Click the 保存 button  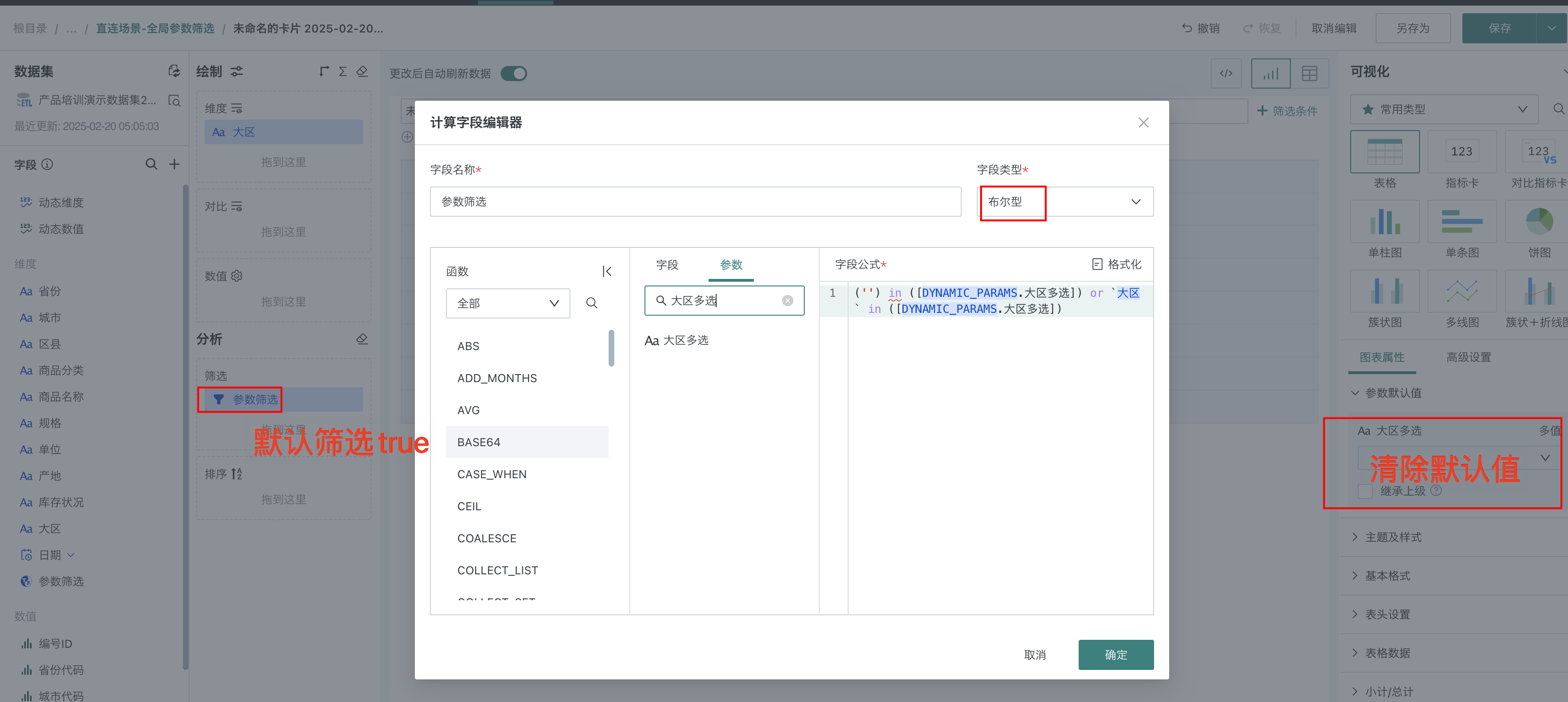click(1499, 28)
